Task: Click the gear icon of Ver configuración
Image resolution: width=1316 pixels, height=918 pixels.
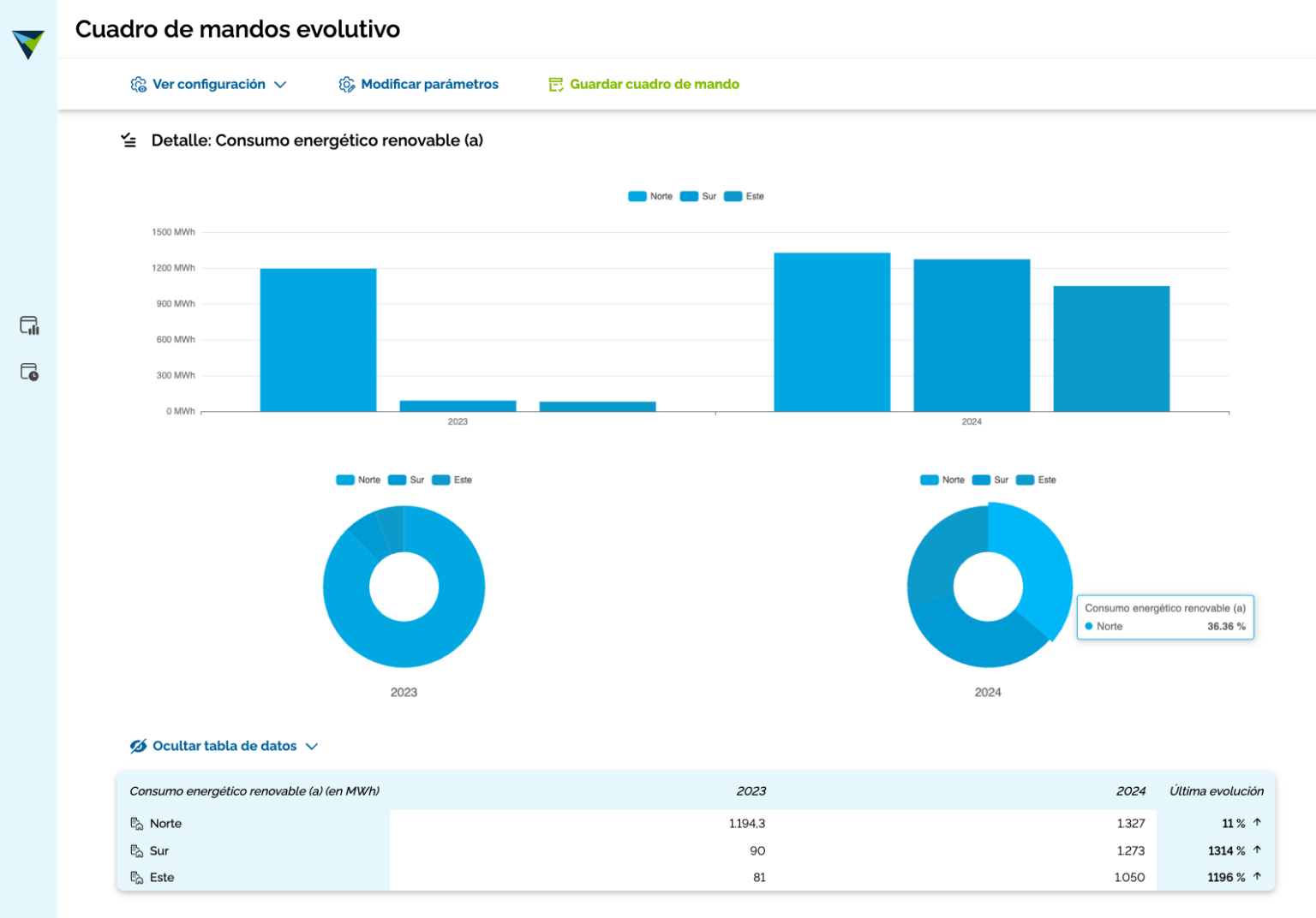Action: point(139,84)
